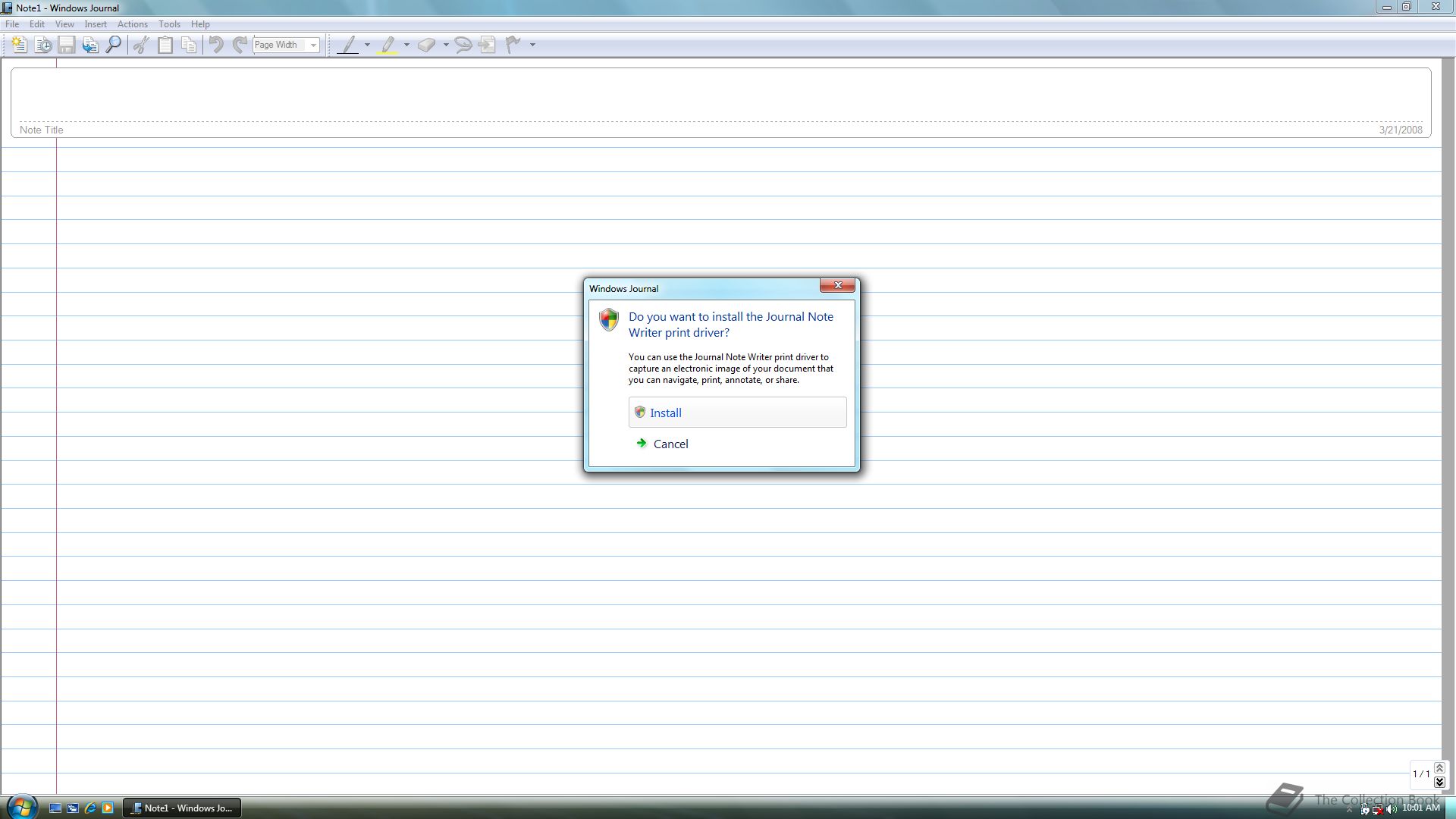Undo the last action
The width and height of the screenshot is (1456, 819).
click(x=216, y=45)
